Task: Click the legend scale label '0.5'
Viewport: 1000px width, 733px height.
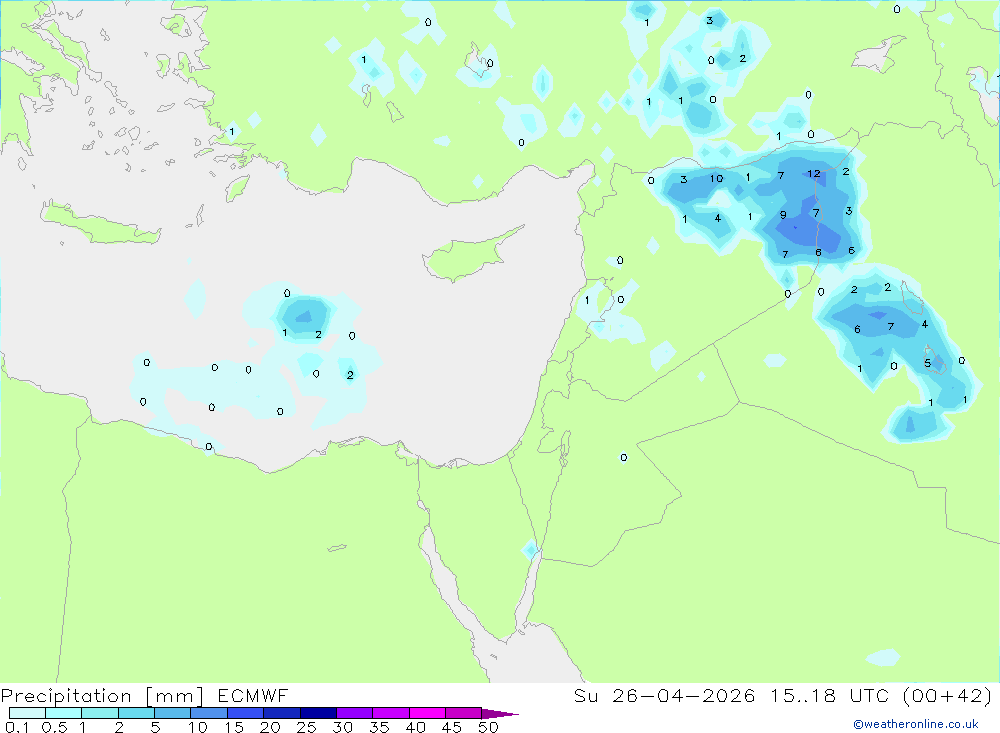Action: click(54, 727)
